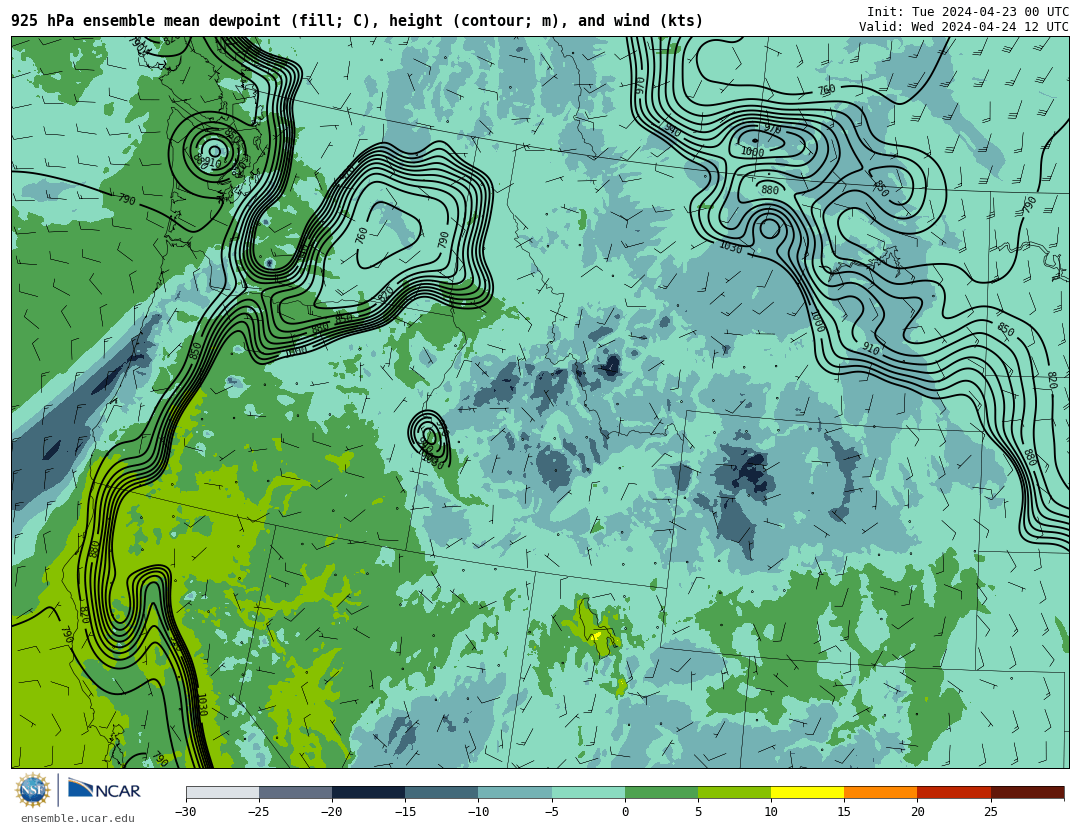Click the chart title '925 hPa ensemble mean dewpoint'
This screenshot has height=831, width=1080.
coord(146,21)
